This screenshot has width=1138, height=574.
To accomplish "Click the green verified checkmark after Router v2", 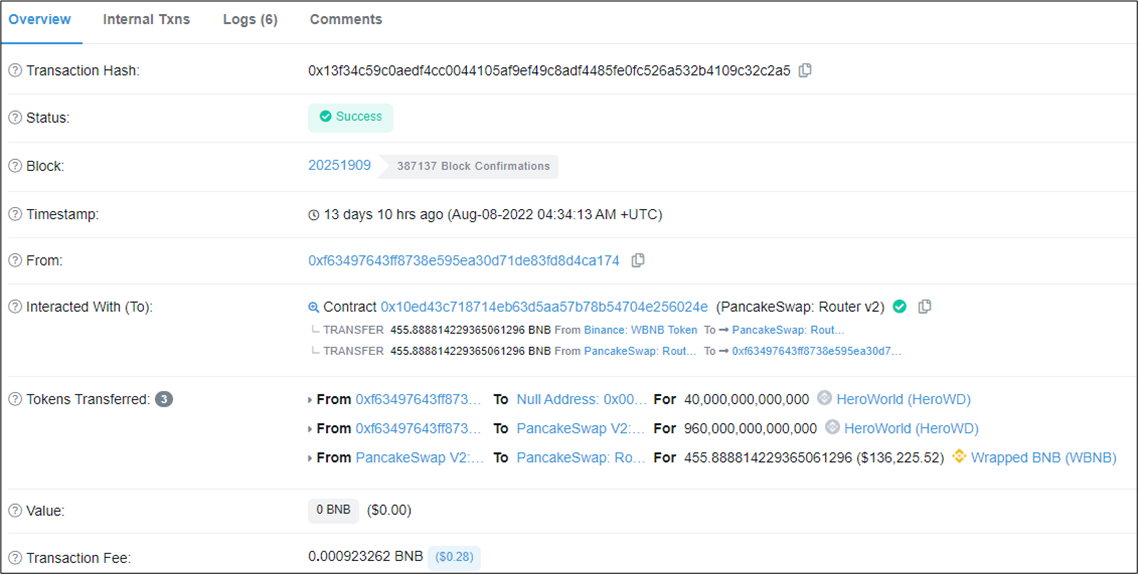I will (900, 306).
